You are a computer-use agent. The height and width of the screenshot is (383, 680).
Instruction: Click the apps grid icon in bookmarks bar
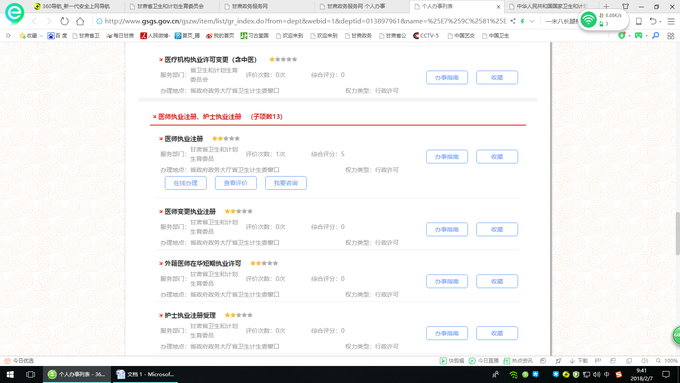click(671, 36)
